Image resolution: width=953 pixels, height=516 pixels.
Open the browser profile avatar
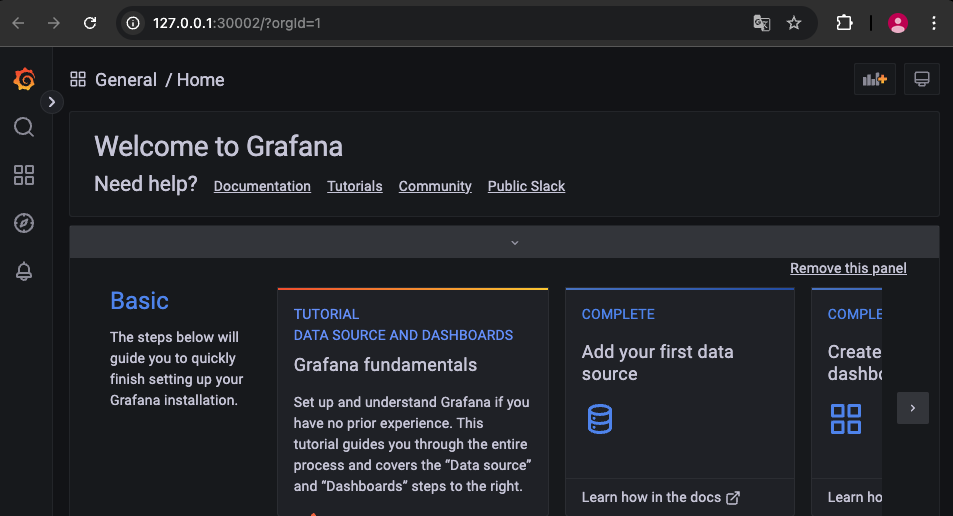coord(898,23)
